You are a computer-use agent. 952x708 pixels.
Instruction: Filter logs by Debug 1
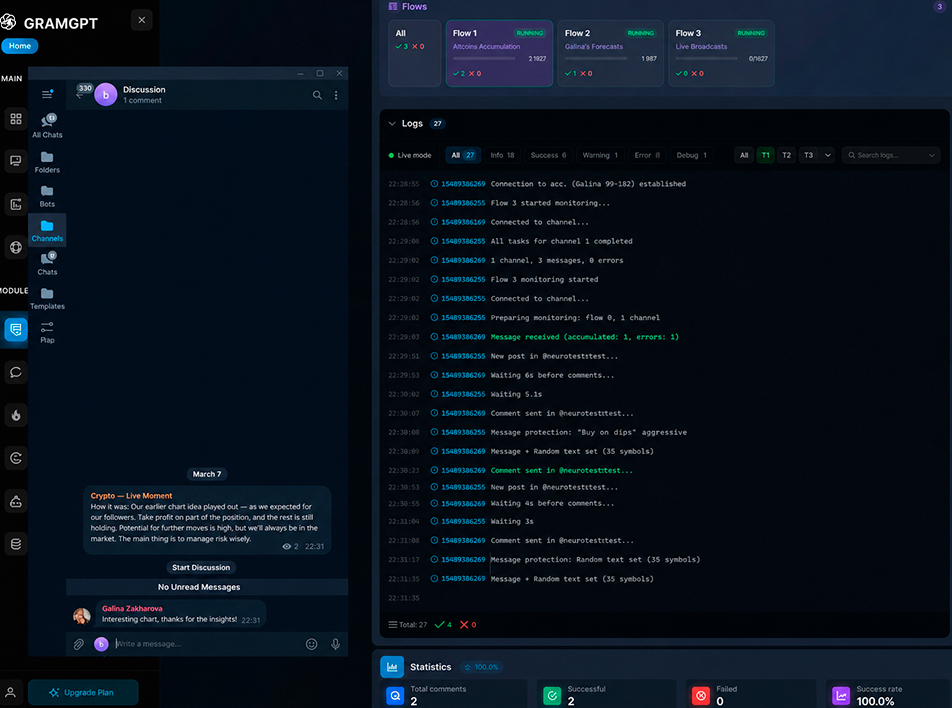pos(692,155)
